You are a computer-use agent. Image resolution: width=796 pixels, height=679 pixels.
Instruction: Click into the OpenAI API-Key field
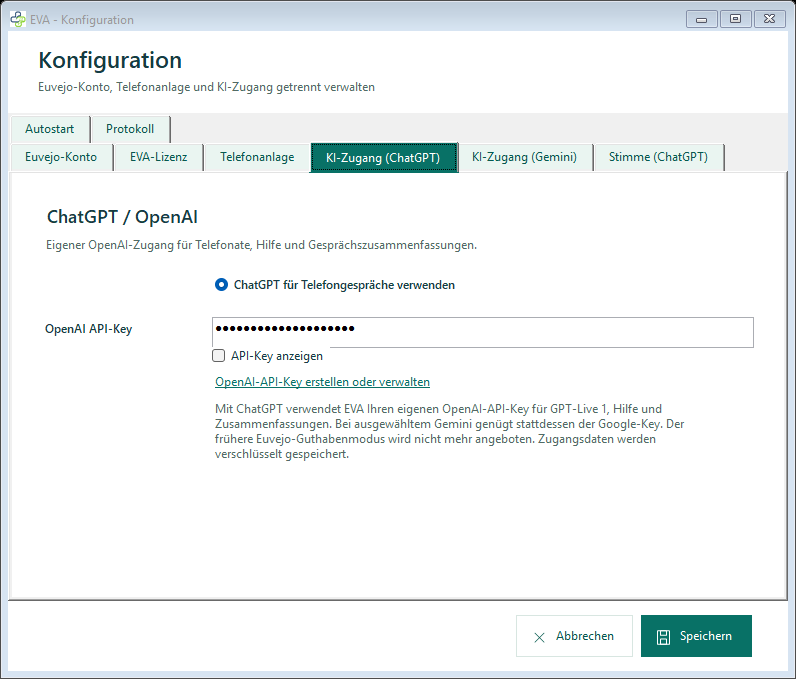tap(483, 332)
